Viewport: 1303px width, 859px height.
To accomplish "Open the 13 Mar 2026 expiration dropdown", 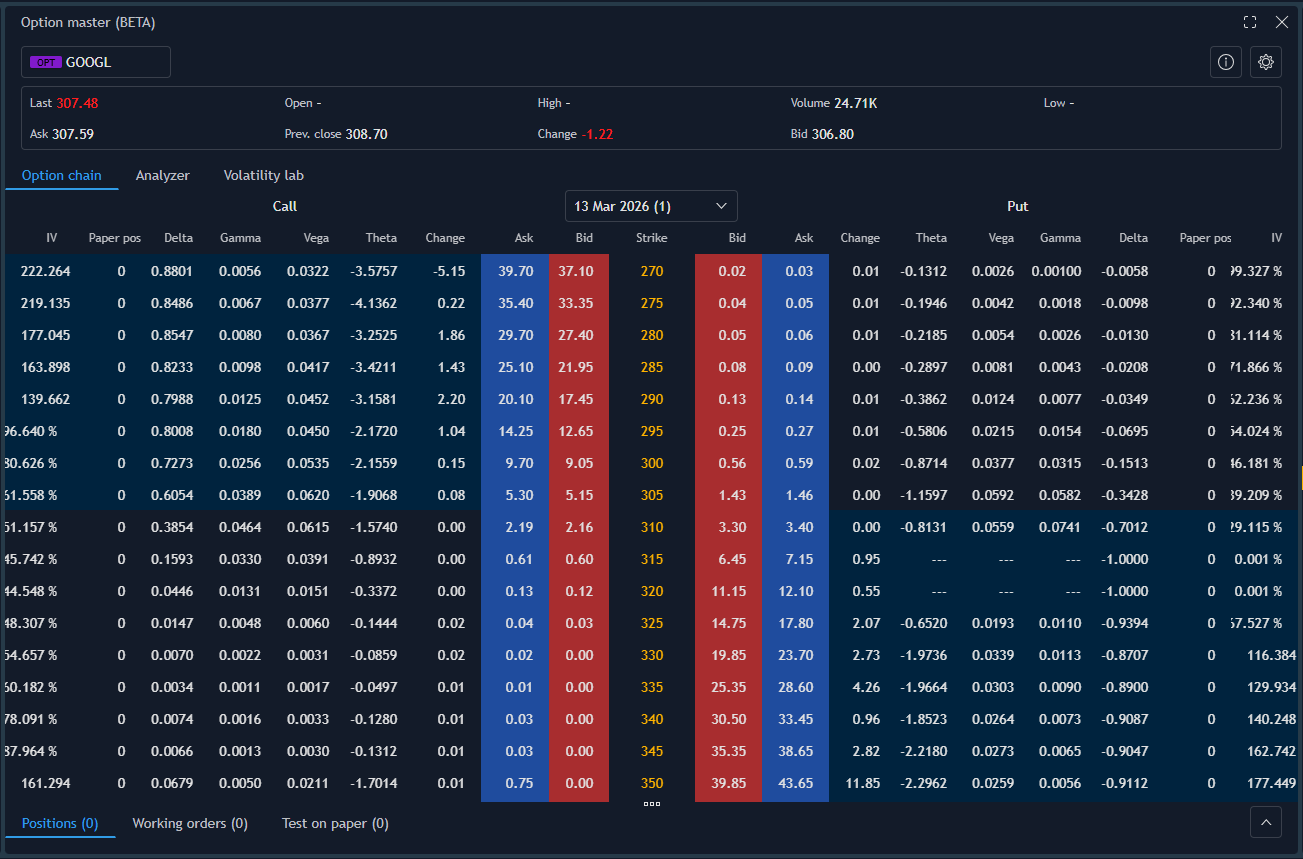I will point(651,206).
